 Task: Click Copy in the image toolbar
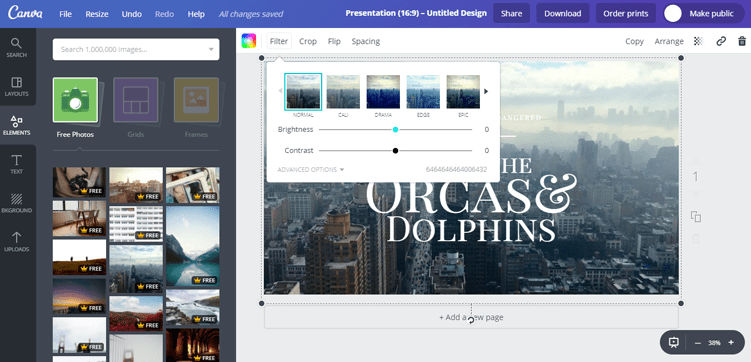[634, 41]
